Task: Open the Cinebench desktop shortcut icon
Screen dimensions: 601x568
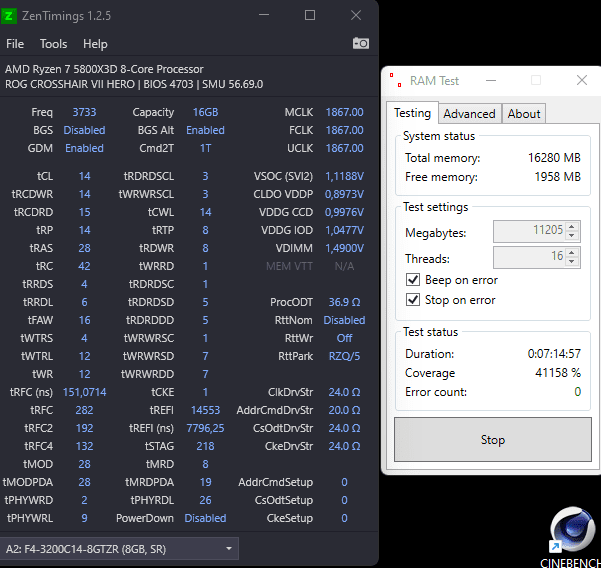Action: click(x=572, y=529)
